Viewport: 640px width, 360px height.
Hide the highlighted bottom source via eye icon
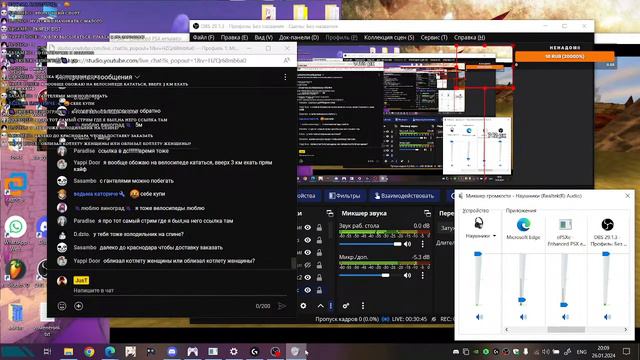pos(308,290)
